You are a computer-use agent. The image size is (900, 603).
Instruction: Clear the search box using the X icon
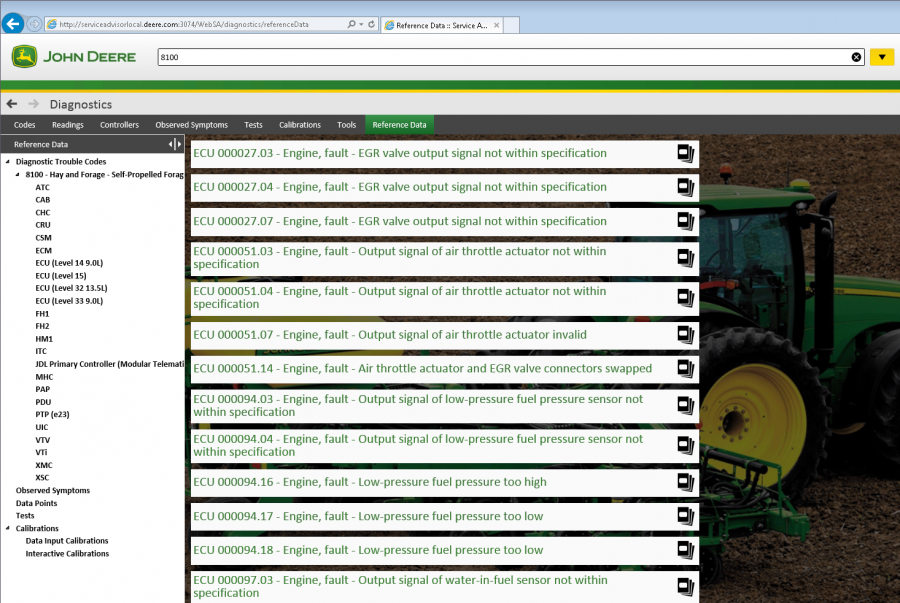(x=856, y=57)
